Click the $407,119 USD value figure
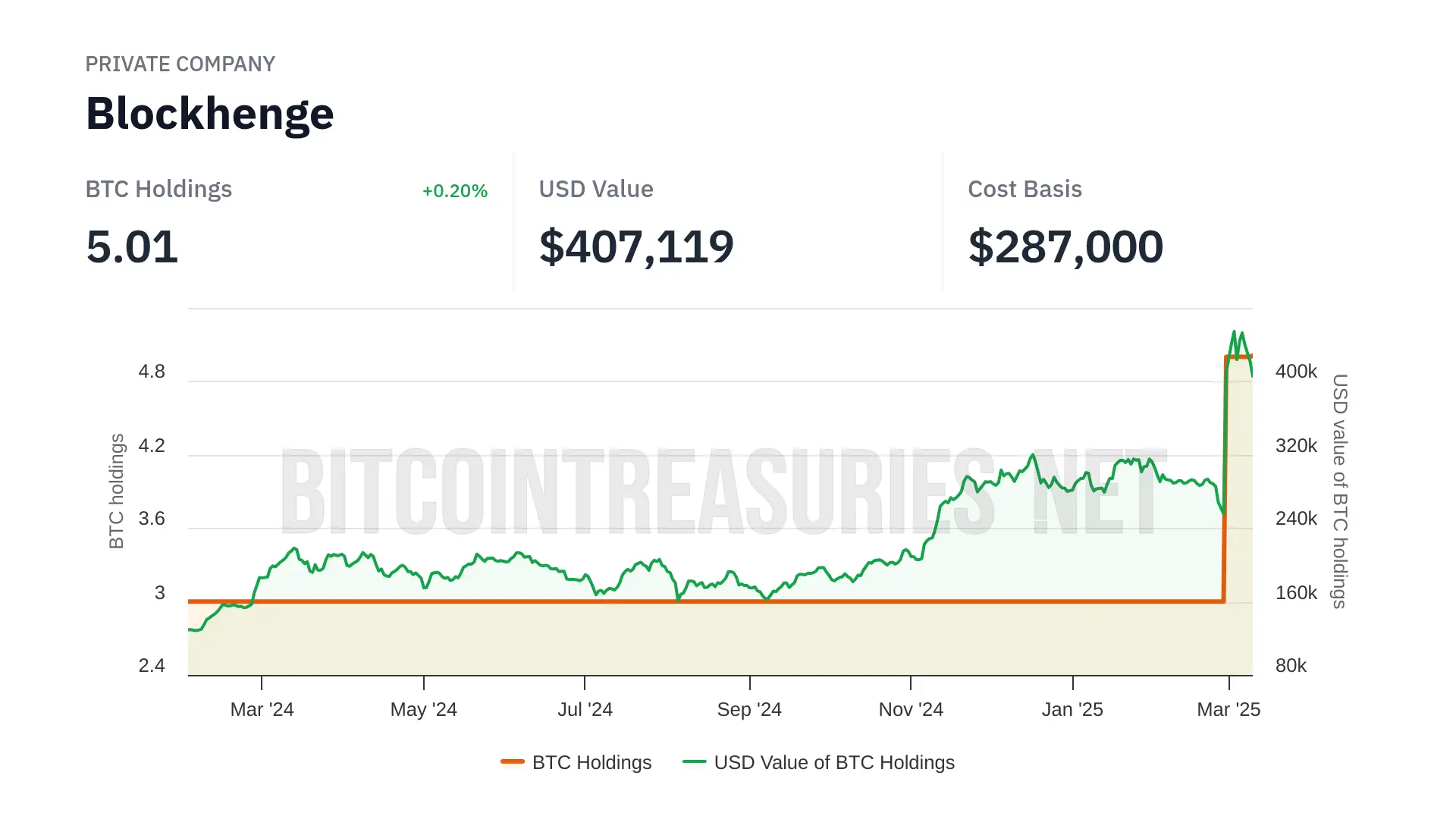The width and height of the screenshot is (1456, 819). coord(635,247)
